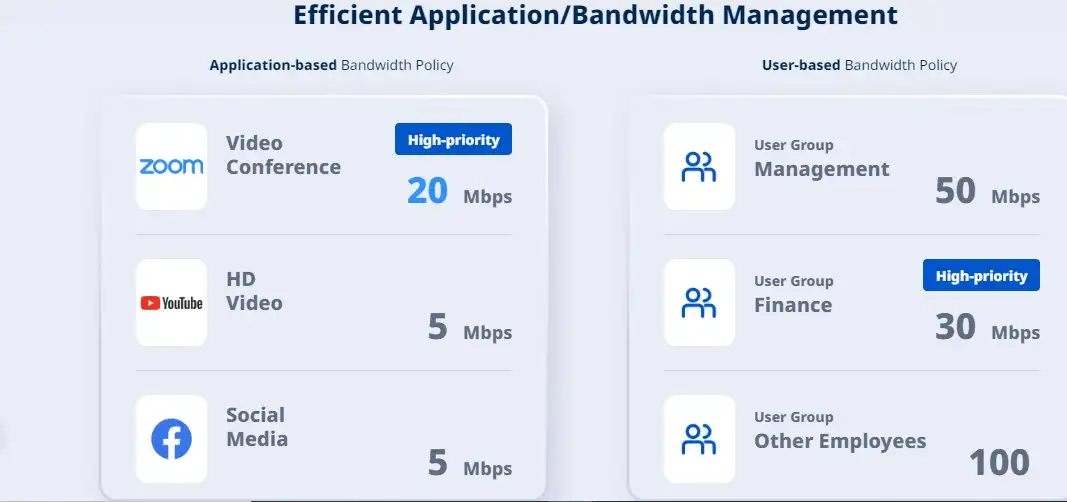Click the Video Conference label

284,155
